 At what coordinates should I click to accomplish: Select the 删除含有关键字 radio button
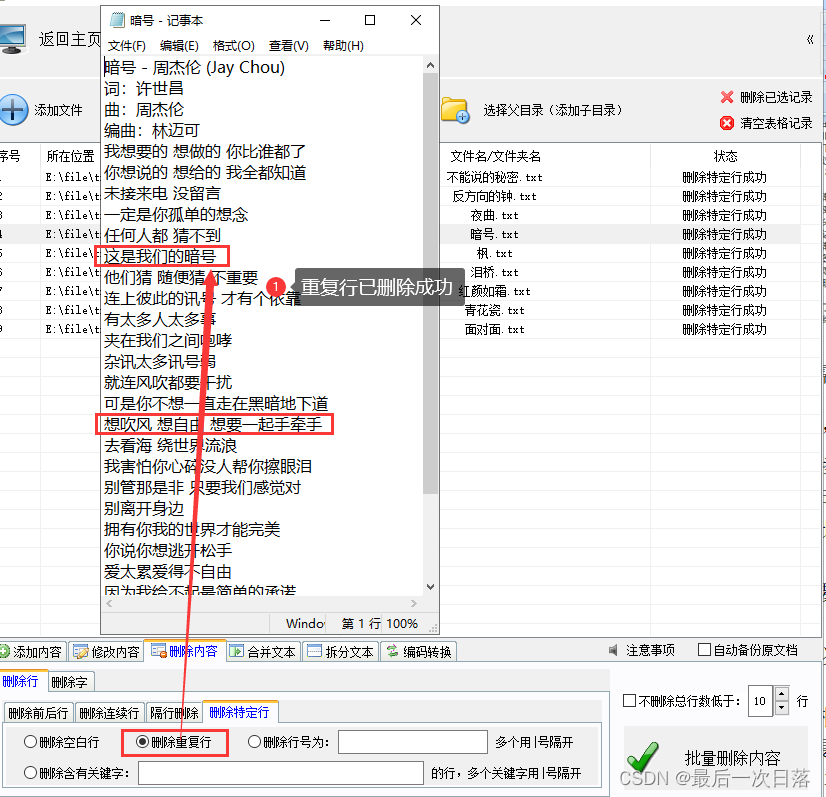(x=31, y=773)
